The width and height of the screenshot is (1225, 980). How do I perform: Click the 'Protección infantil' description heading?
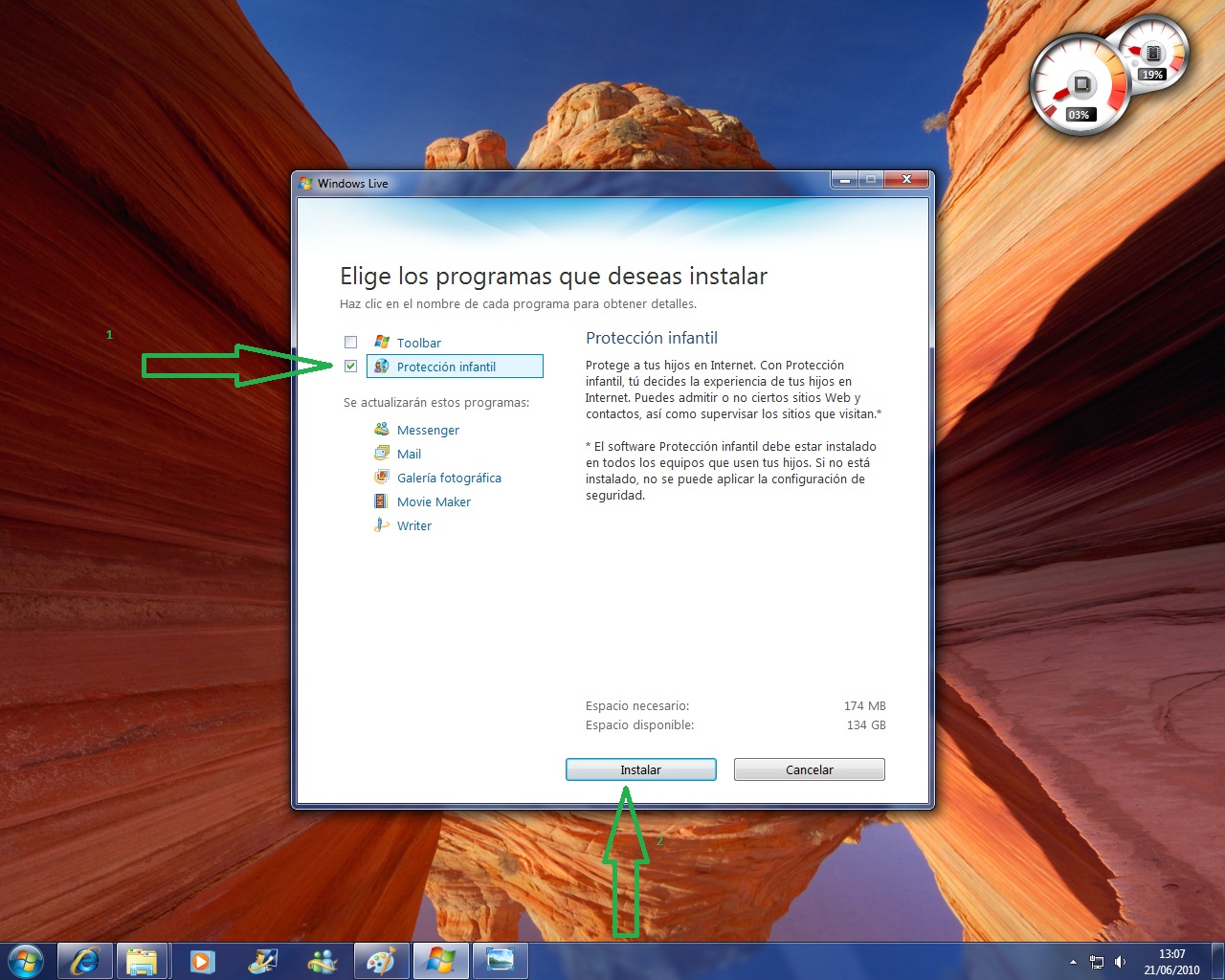pos(652,338)
